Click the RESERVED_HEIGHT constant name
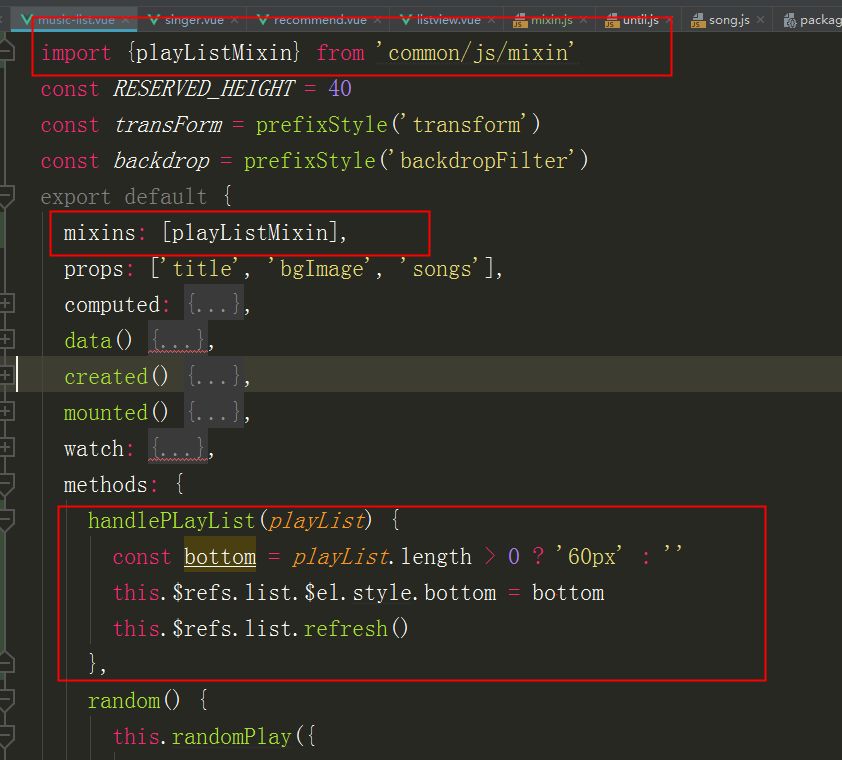This screenshot has width=842, height=760. point(204,89)
